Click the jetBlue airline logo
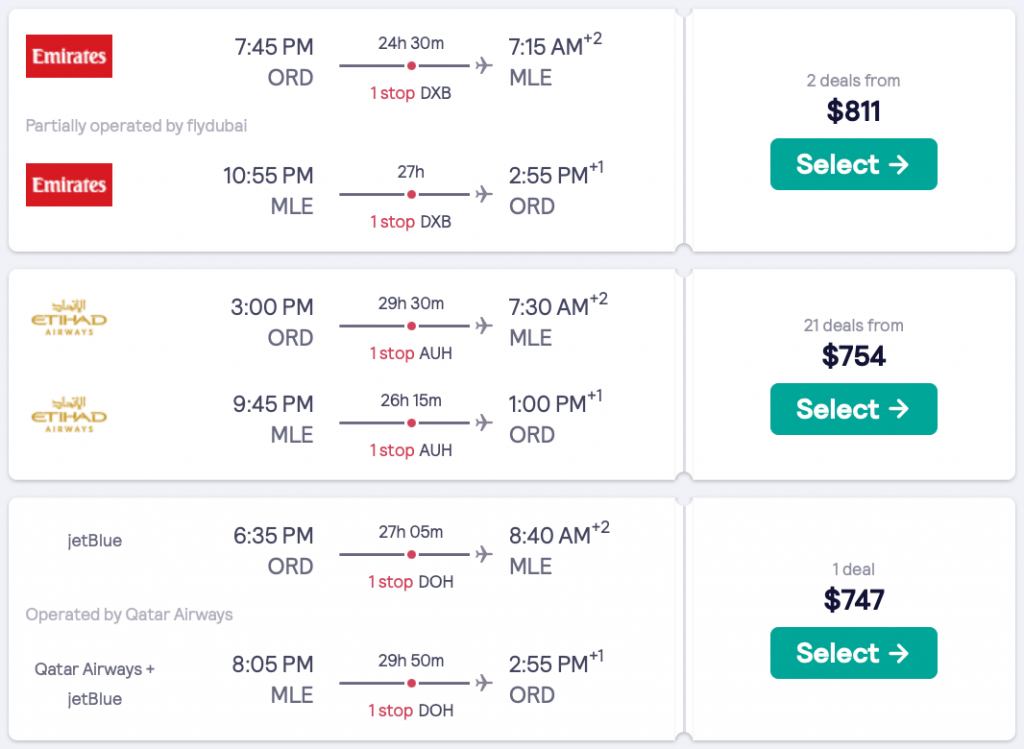This screenshot has height=749, width=1024. (95, 541)
